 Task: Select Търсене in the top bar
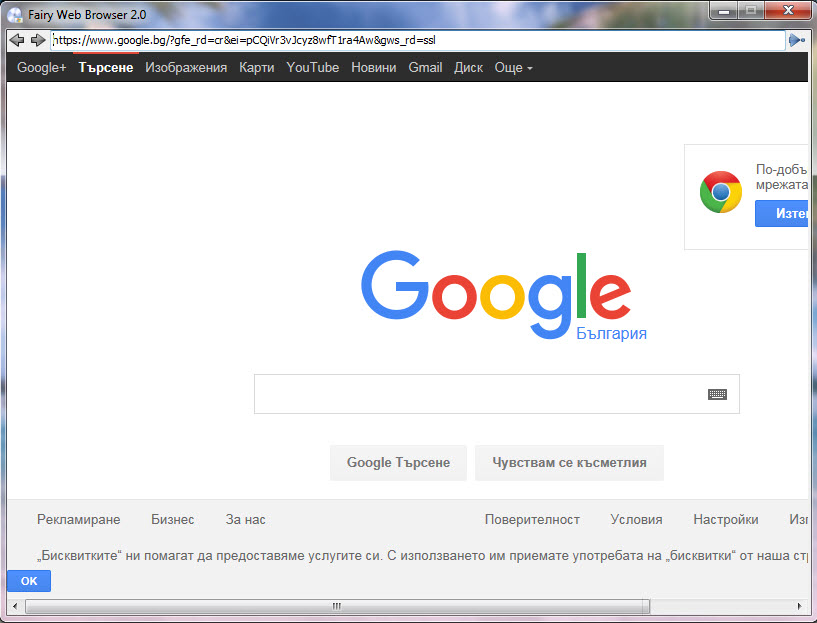[x=106, y=68]
